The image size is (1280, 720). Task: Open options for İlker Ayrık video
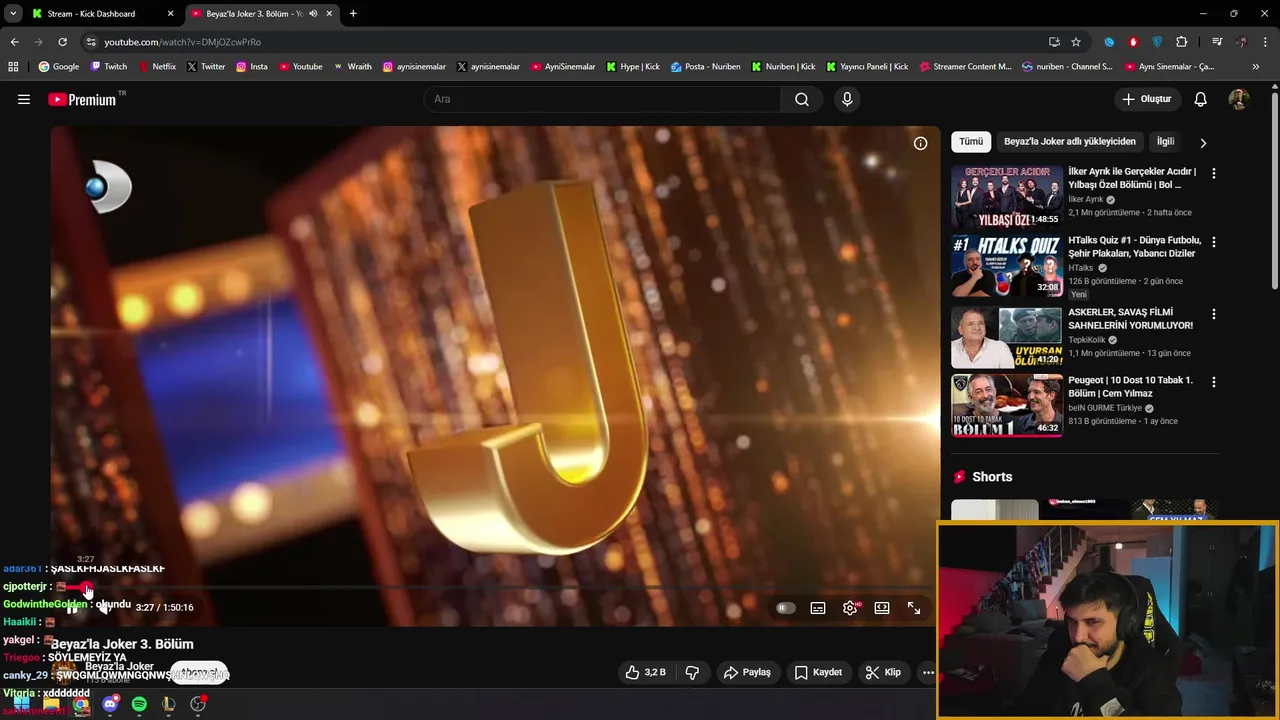point(1214,173)
